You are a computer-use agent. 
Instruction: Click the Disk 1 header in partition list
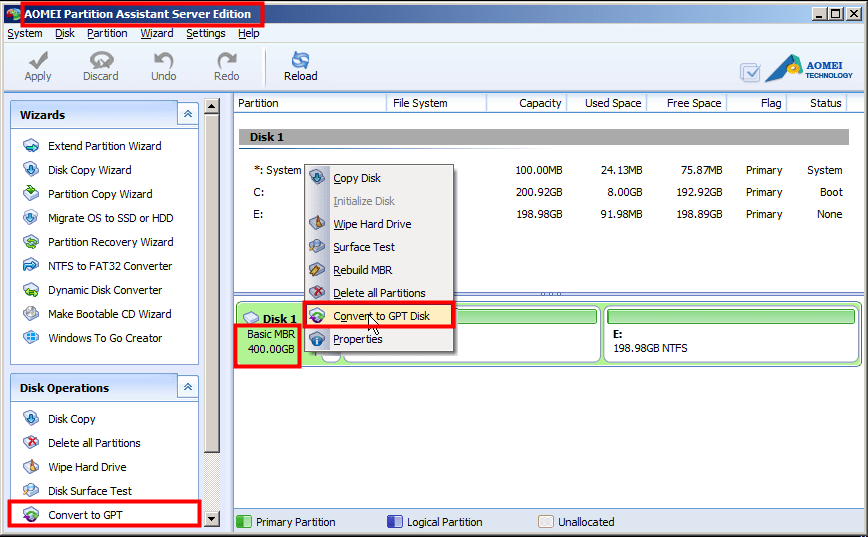[544, 137]
